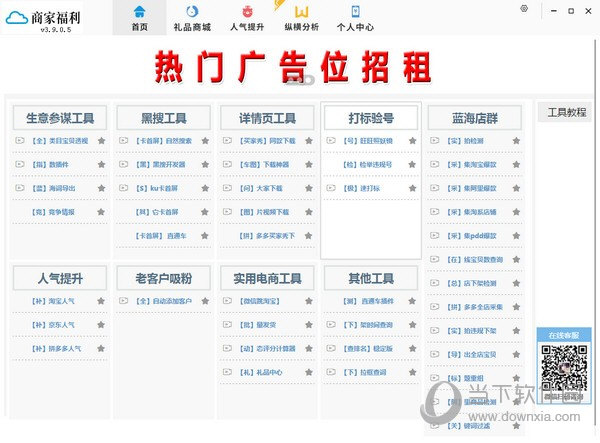
Task: Play video tutorial for 【蓝】海词导出
Action: coord(20,188)
